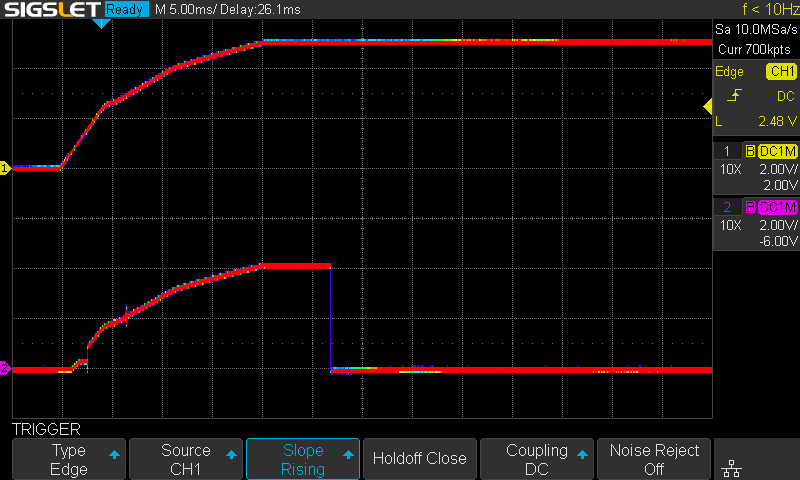The height and width of the screenshot is (480, 800).
Task: Select channel 2 ground marker
Action: coord(5,368)
